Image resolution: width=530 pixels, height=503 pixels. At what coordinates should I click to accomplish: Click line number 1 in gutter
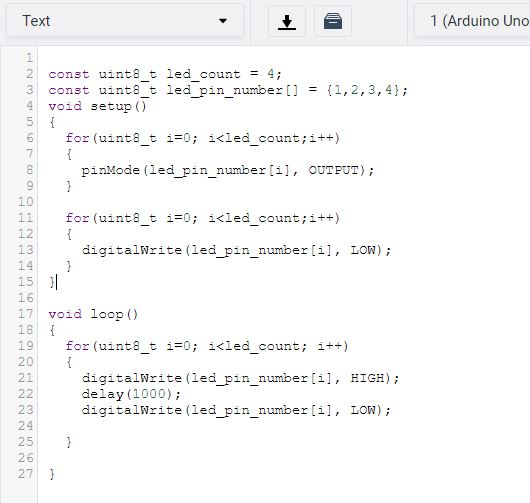pyautogui.click(x=29, y=58)
